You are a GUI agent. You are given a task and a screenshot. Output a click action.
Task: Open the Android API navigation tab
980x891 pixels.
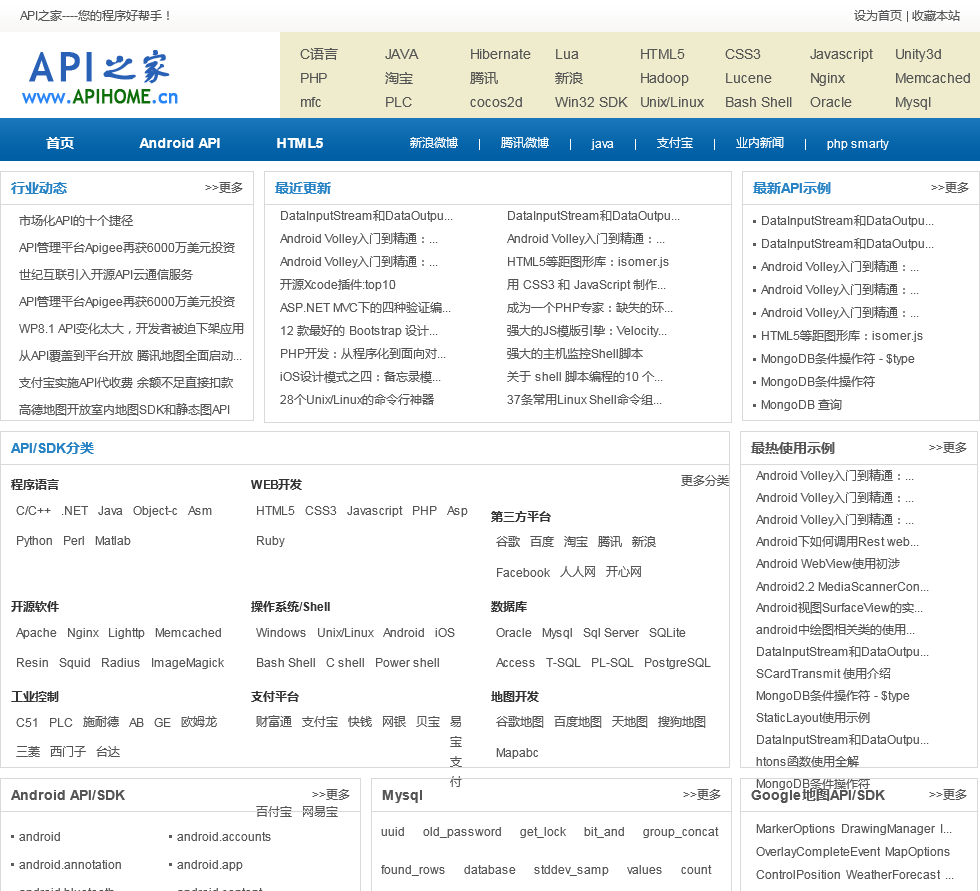click(180, 143)
